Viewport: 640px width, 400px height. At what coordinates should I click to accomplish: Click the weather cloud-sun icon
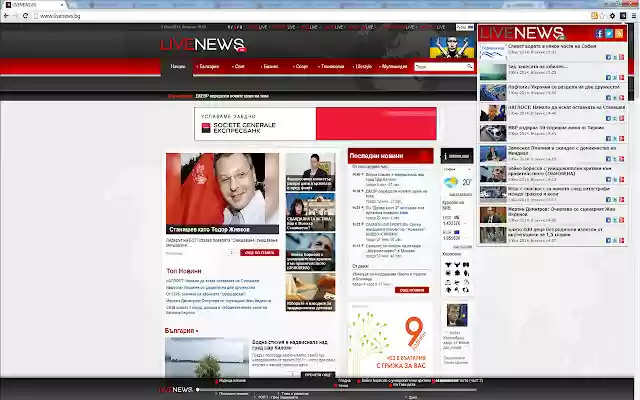click(451, 182)
